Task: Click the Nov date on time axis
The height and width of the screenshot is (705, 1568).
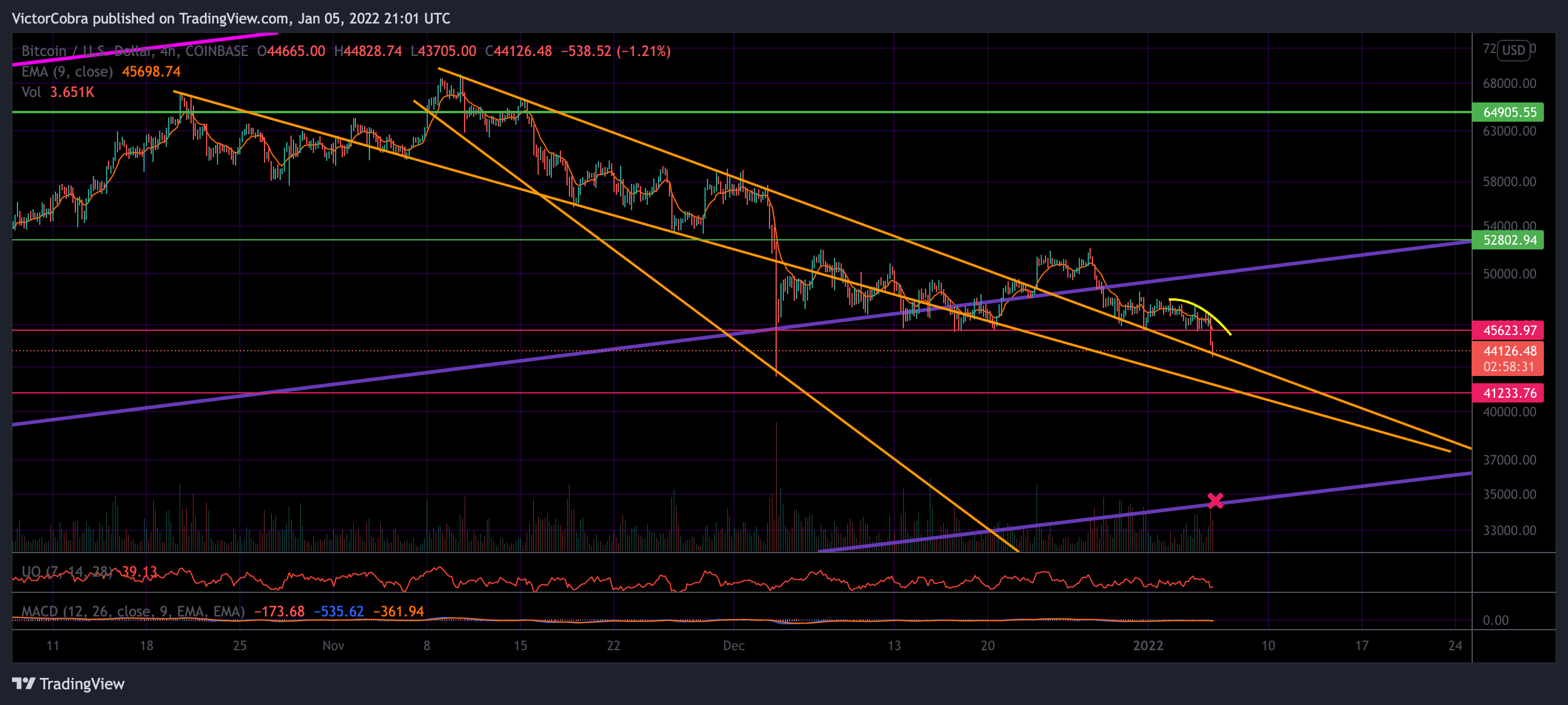Action: [333, 645]
